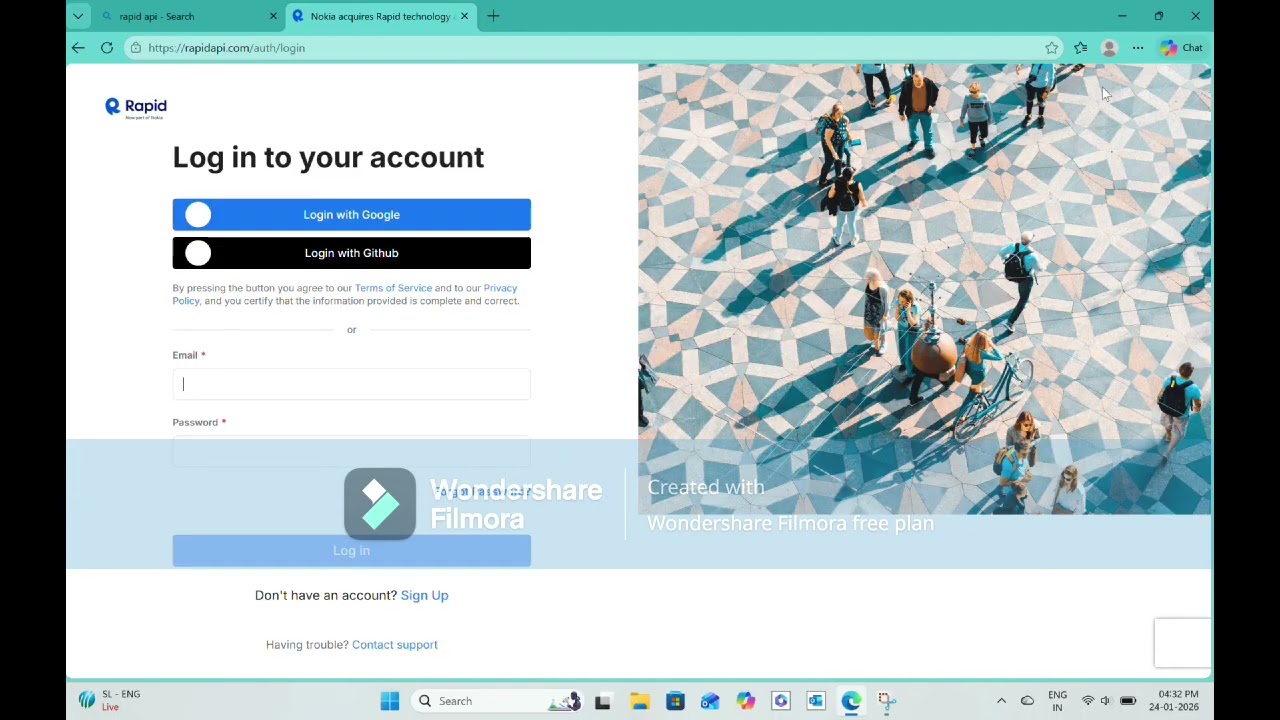The height and width of the screenshot is (720, 1280).
Task: Open the Terms of Service link
Action: (393, 288)
